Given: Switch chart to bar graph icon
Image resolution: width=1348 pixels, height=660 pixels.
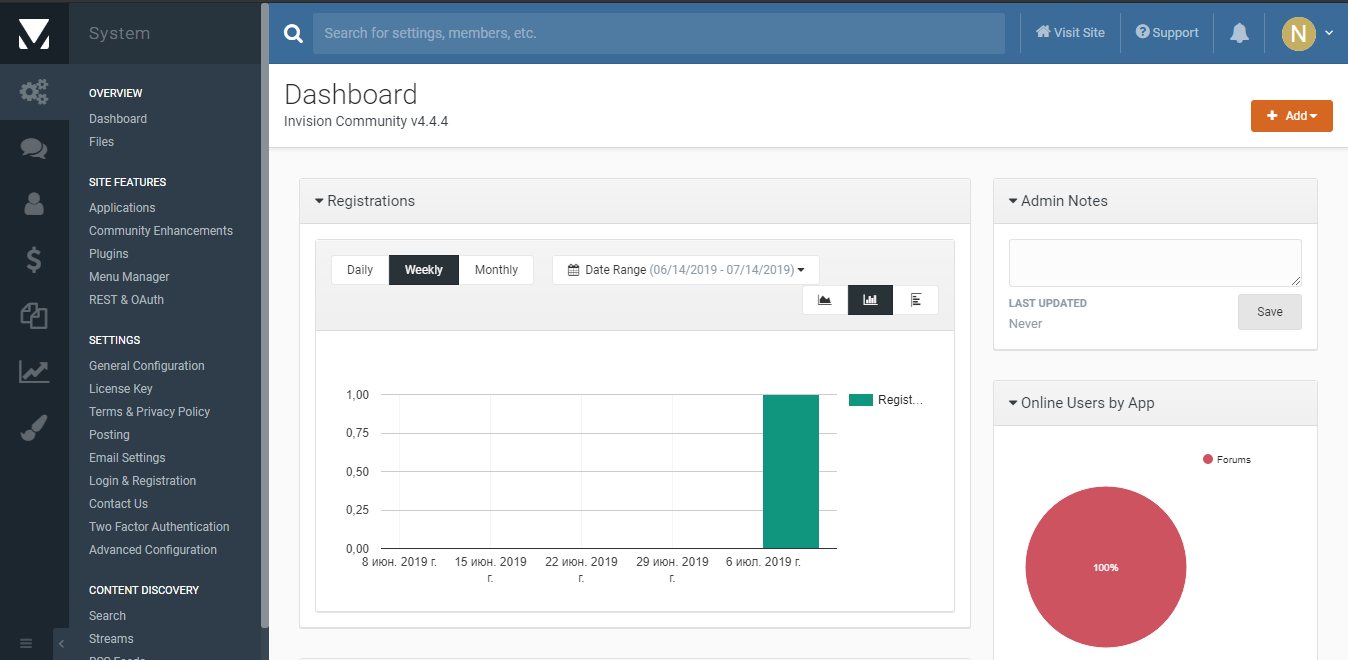Looking at the screenshot, I should coord(870,300).
